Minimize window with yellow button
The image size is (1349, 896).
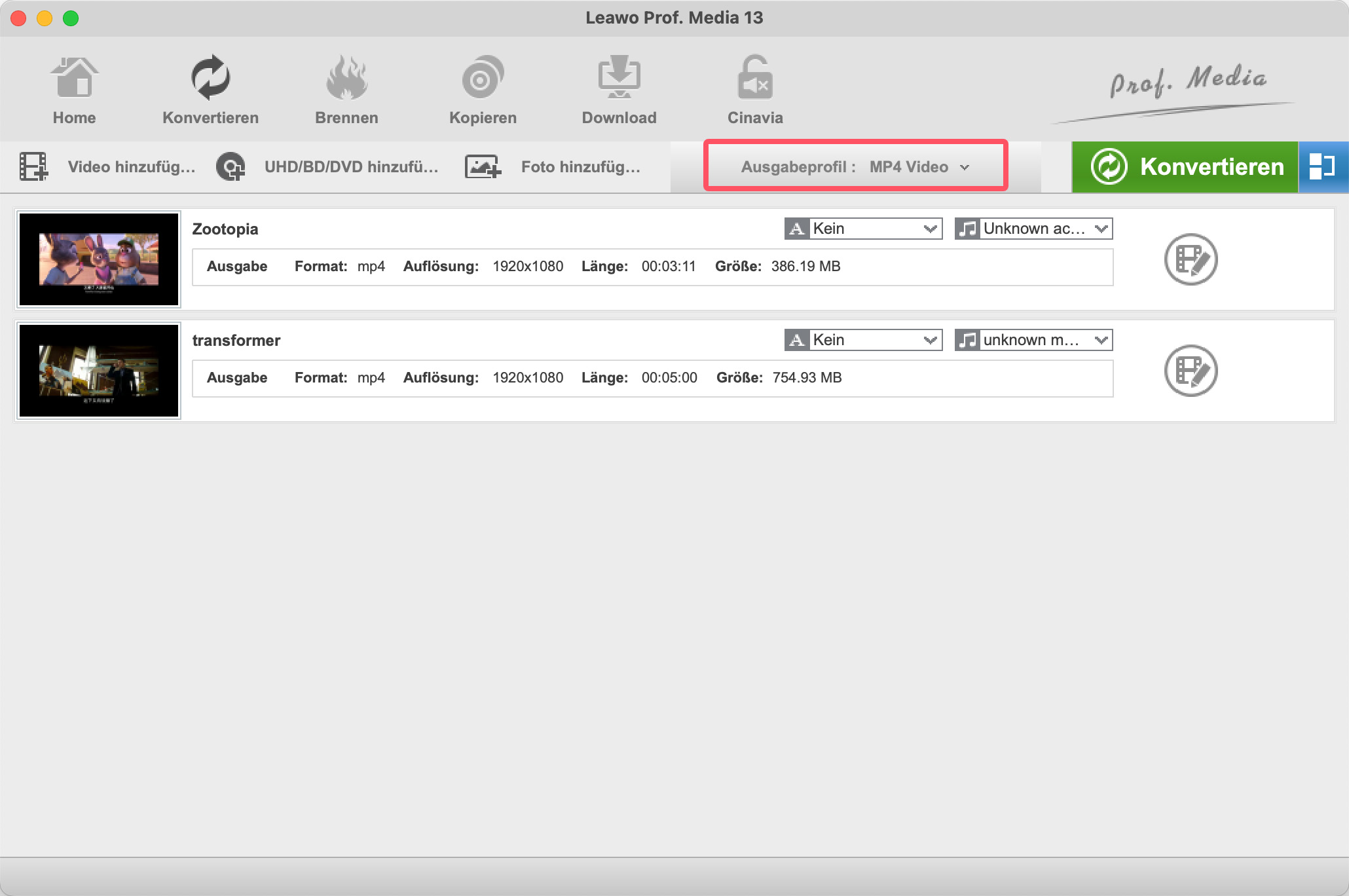point(45,18)
